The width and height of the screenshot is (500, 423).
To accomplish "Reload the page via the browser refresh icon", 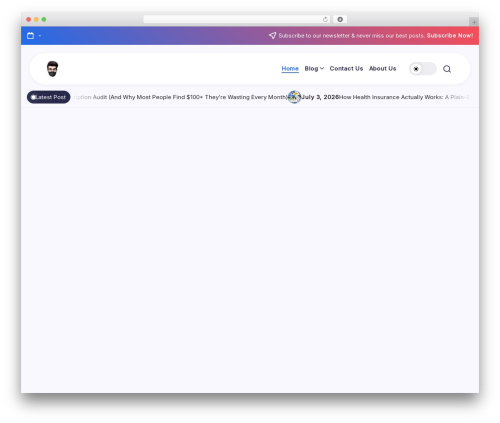I will [x=325, y=19].
